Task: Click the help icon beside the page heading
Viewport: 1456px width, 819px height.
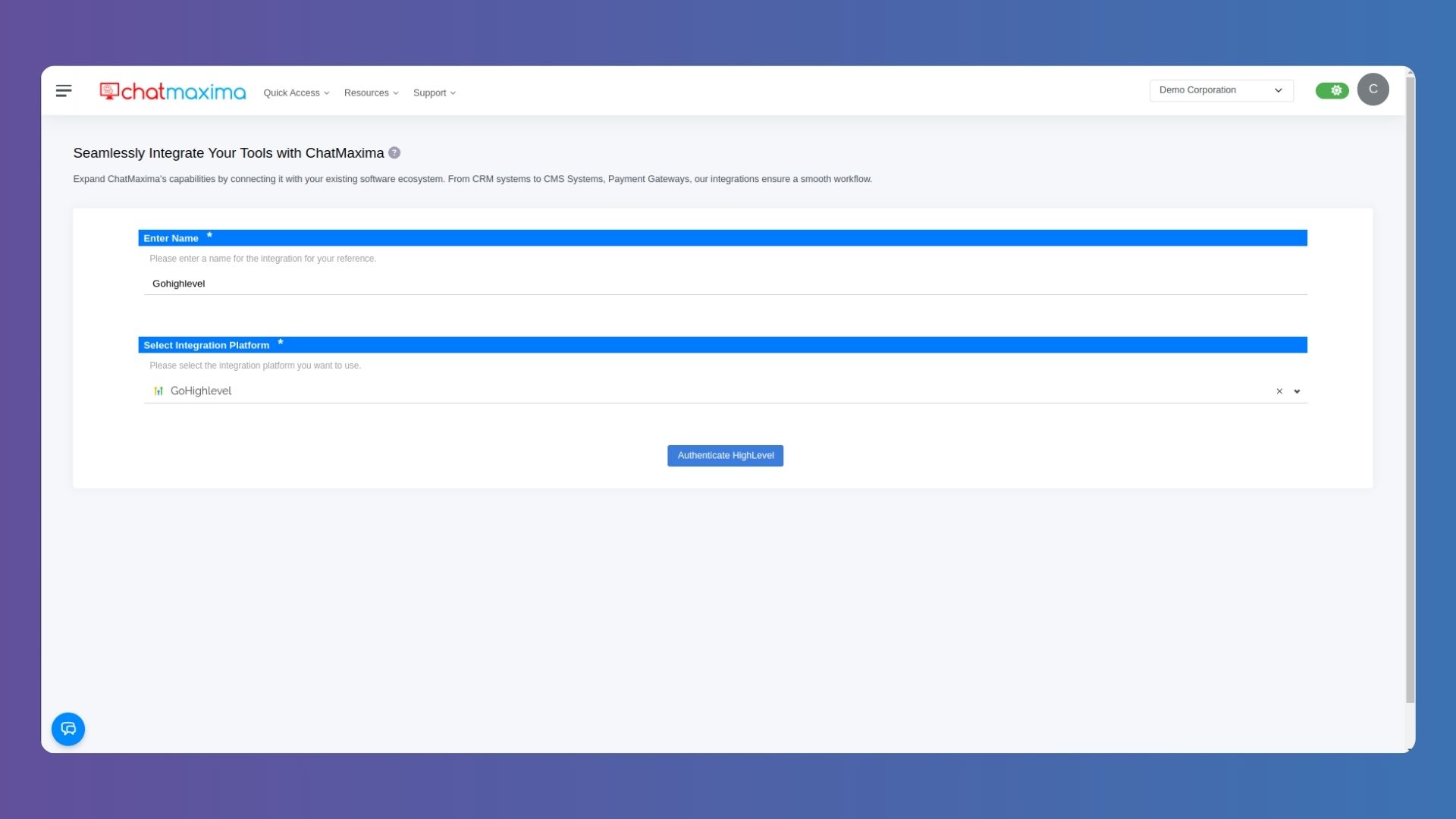Action: [x=394, y=152]
